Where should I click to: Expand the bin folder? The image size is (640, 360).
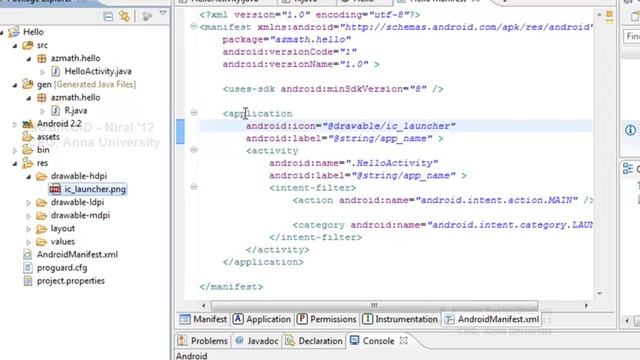(x=15, y=150)
